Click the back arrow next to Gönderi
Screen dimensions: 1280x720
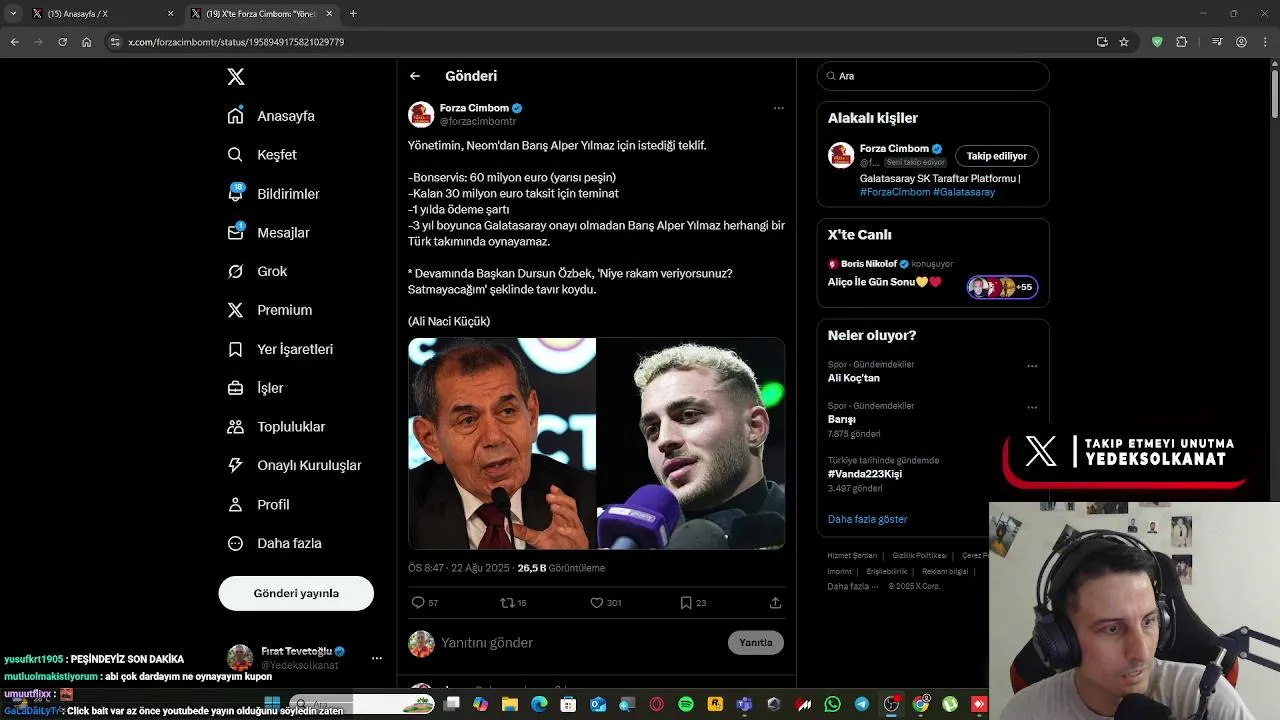(x=415, y=76)
